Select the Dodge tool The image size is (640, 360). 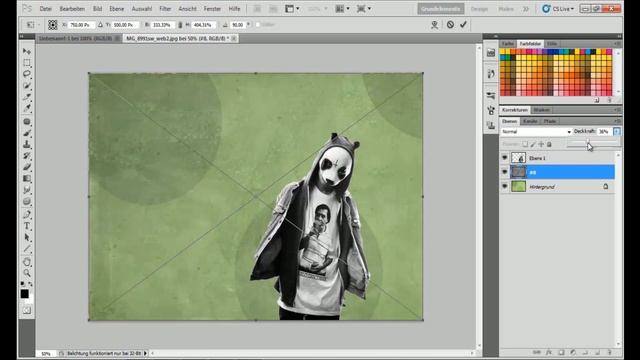[x=27, y=202]
